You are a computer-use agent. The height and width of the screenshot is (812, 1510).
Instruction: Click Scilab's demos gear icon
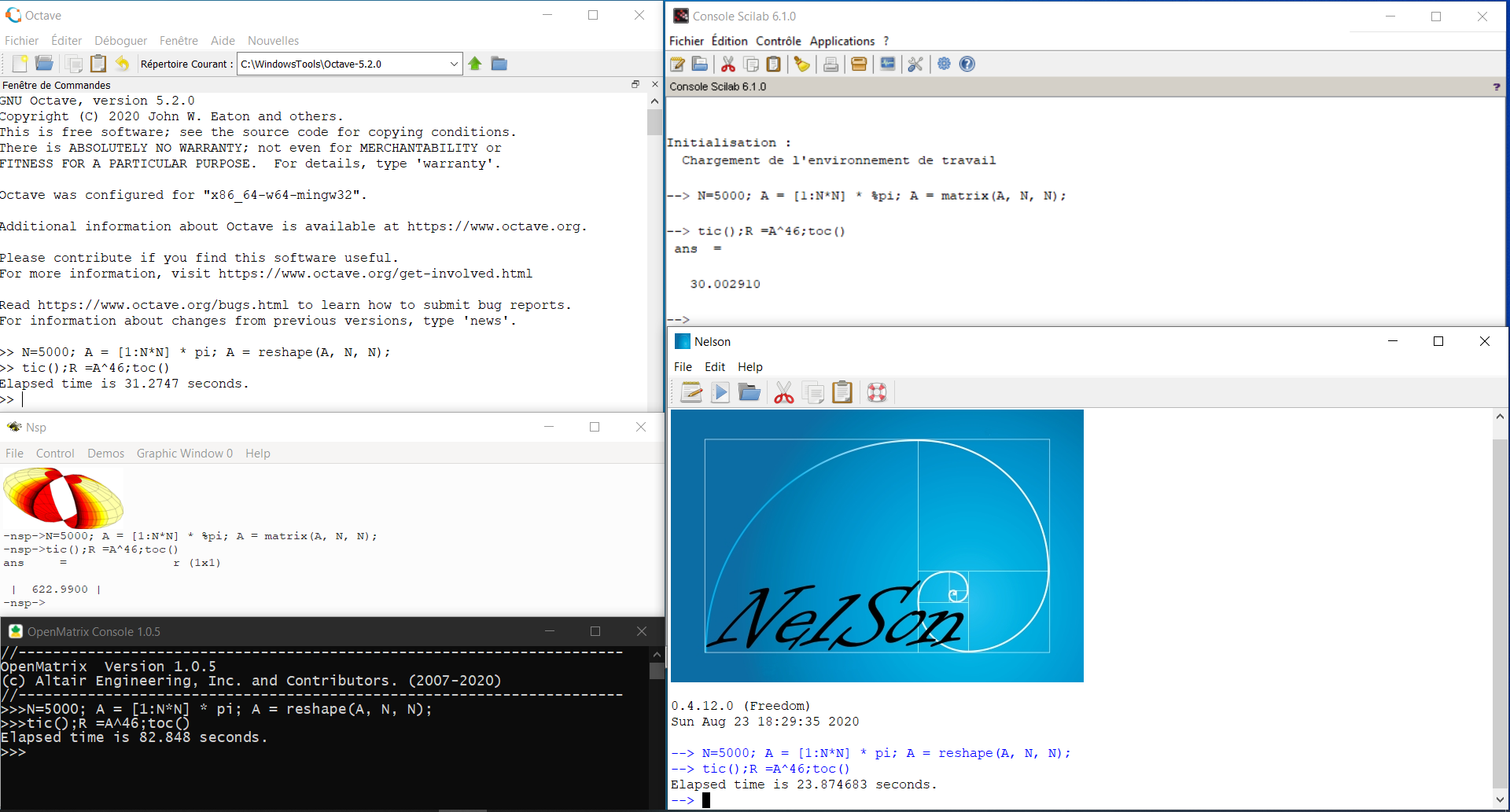pos(944,64)
